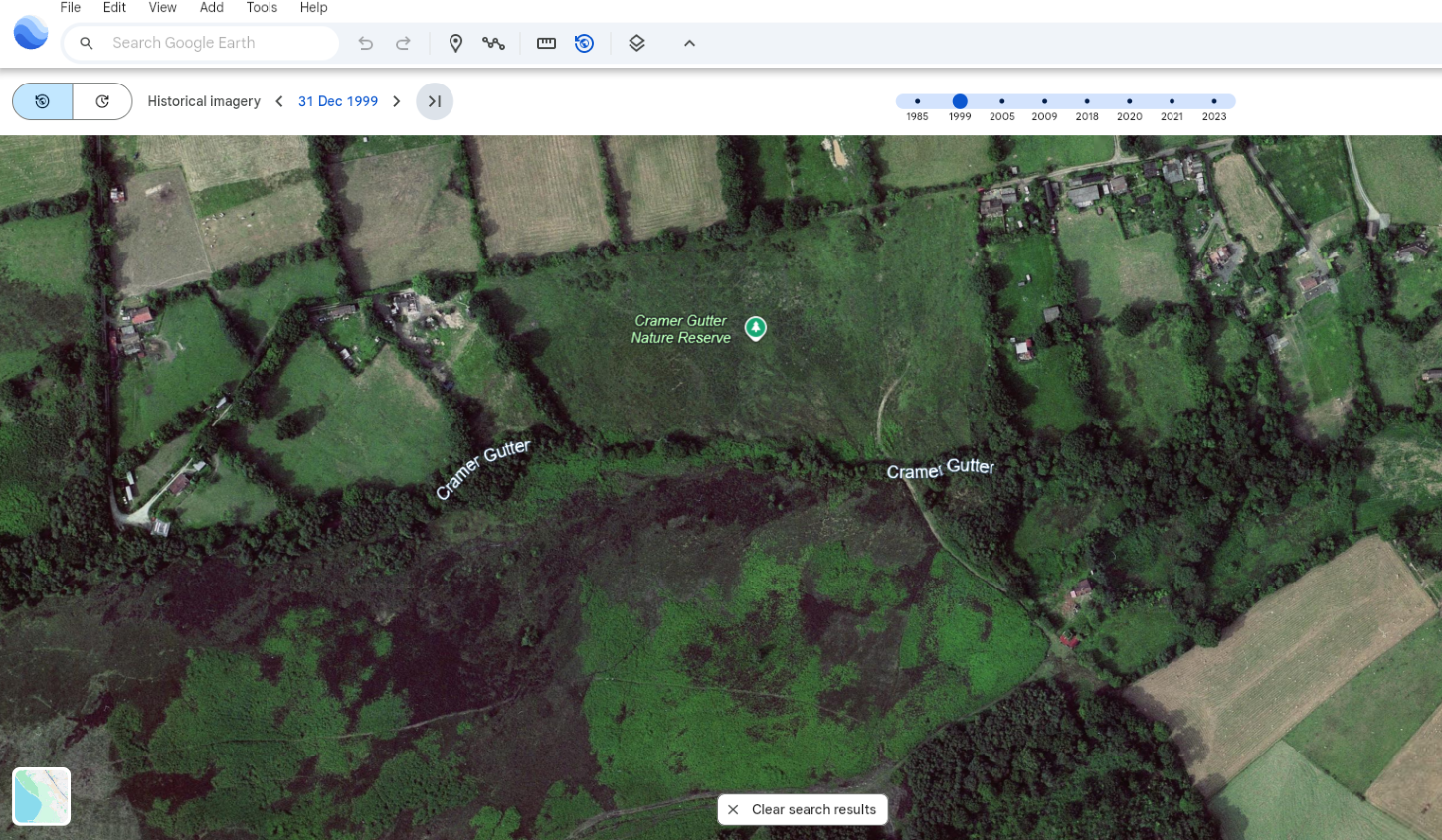This screenshot has height=840, width=1442.
Task: Go to next imagery date
Action: [397, 101]
